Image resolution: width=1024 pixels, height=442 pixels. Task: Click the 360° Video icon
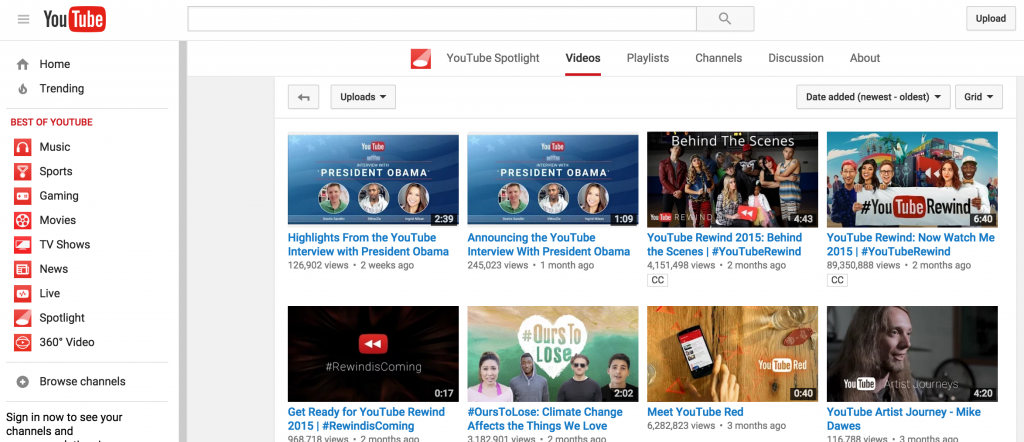tap(23, 342)
